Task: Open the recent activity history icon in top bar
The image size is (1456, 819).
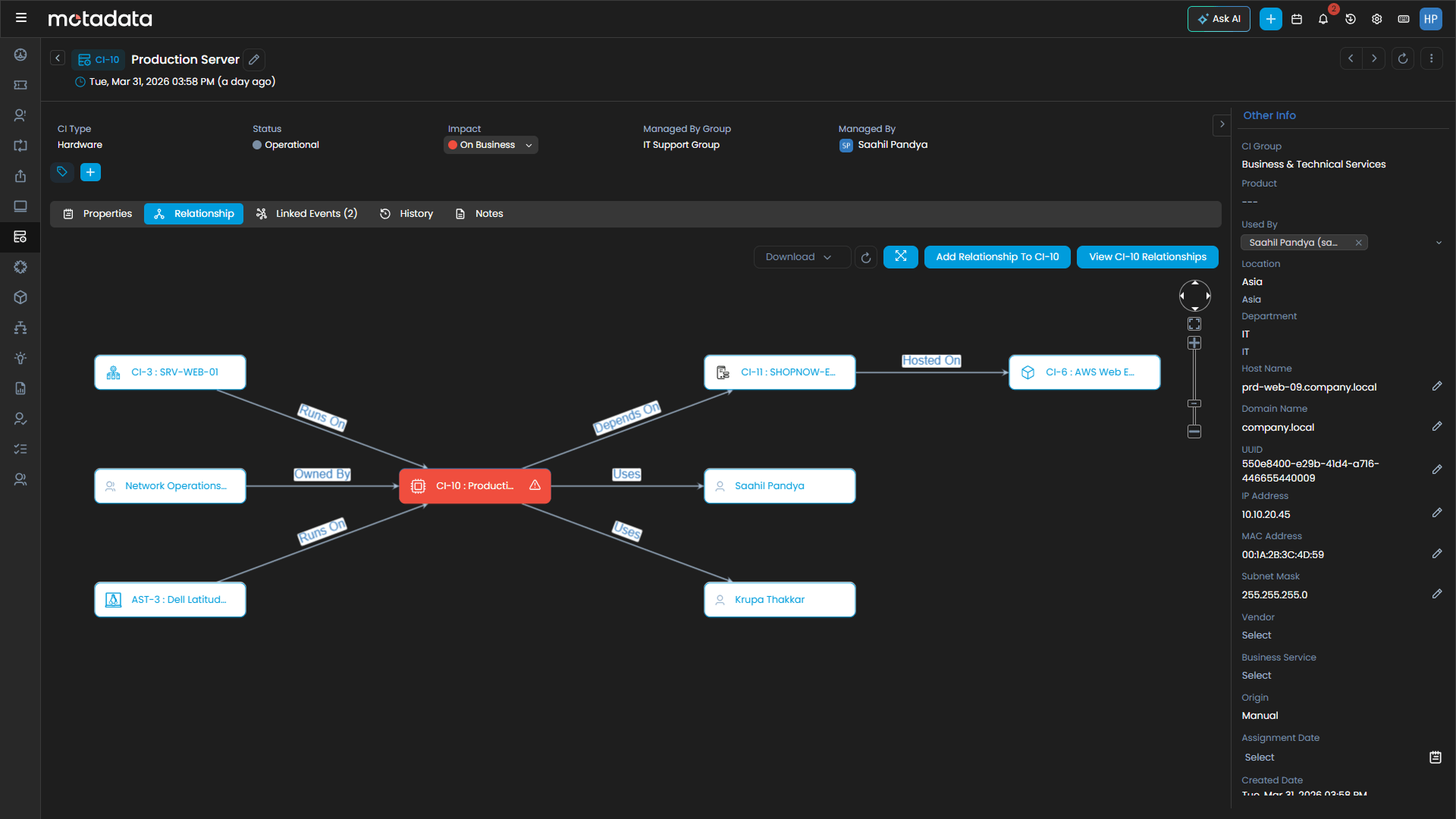Action: [1351, 19]
